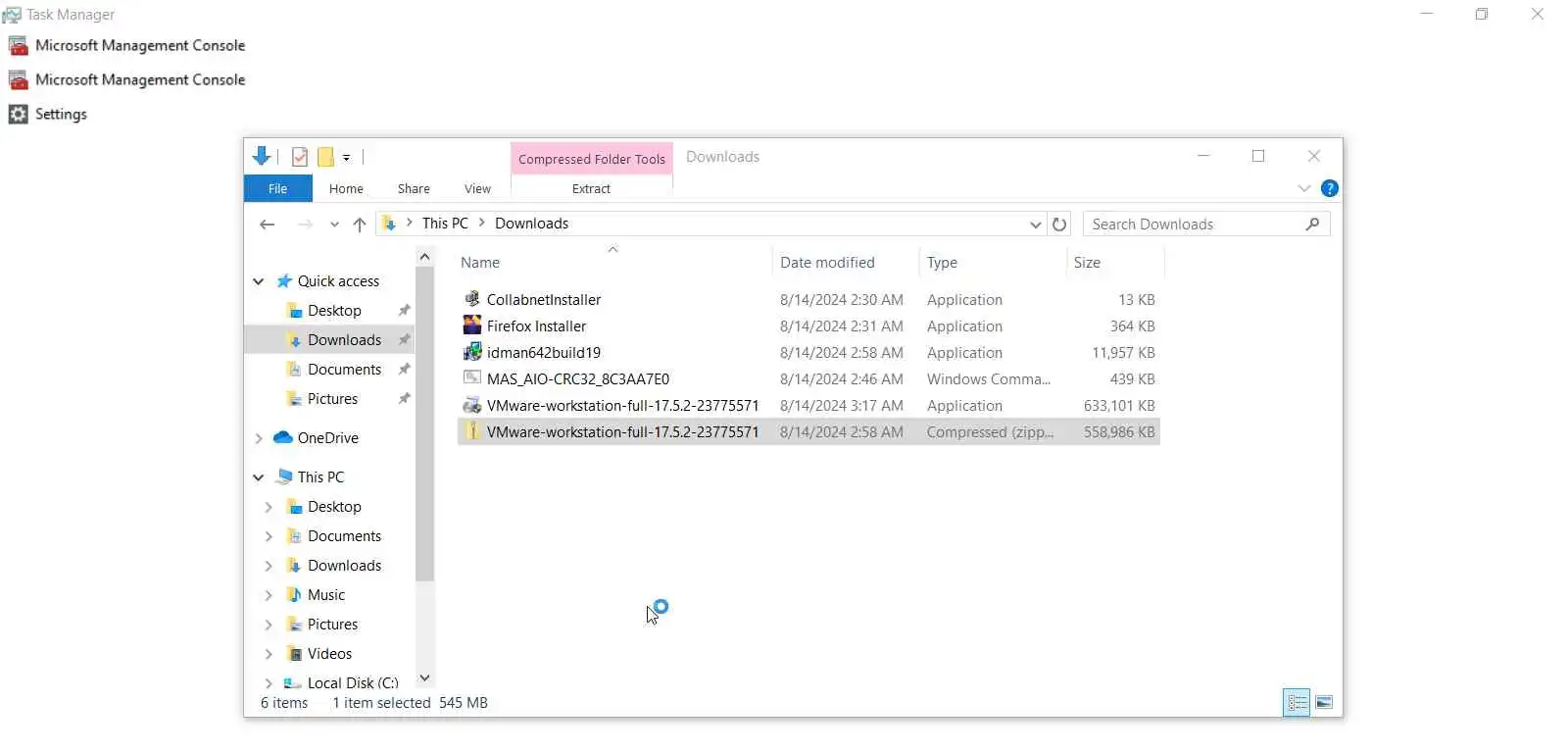Select Documents under Quick access

pos(344,370)
